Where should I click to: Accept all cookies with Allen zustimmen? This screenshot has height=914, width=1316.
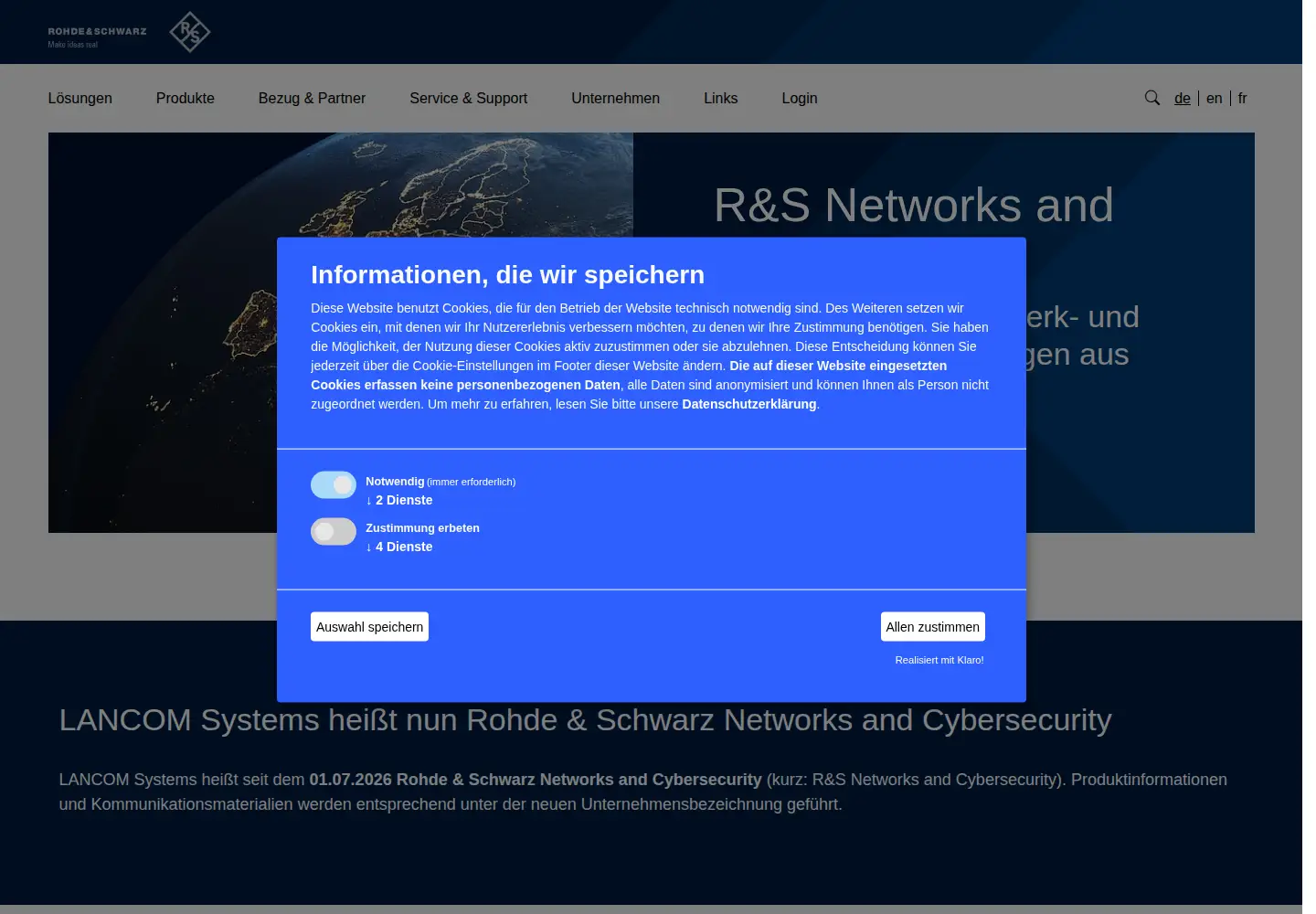(933, 627)
